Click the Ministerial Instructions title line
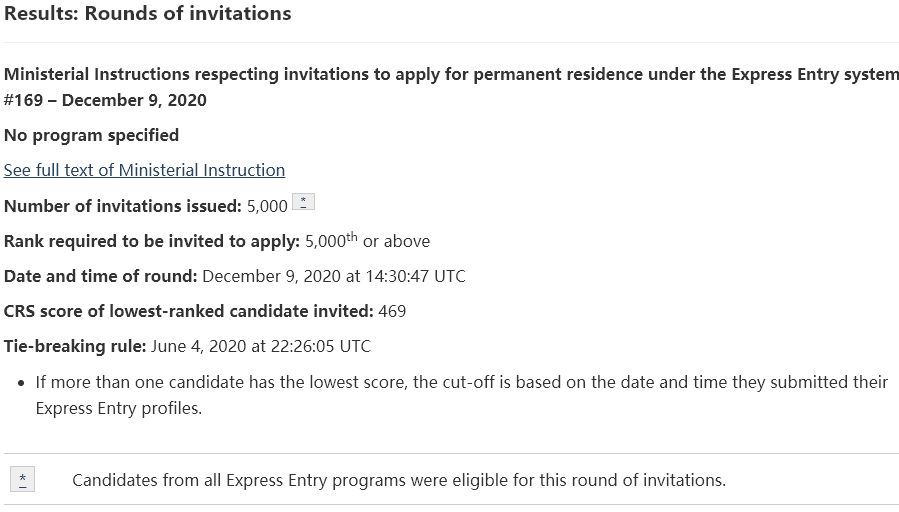This screenshot has height=512, width=899. tap(451, 75)
